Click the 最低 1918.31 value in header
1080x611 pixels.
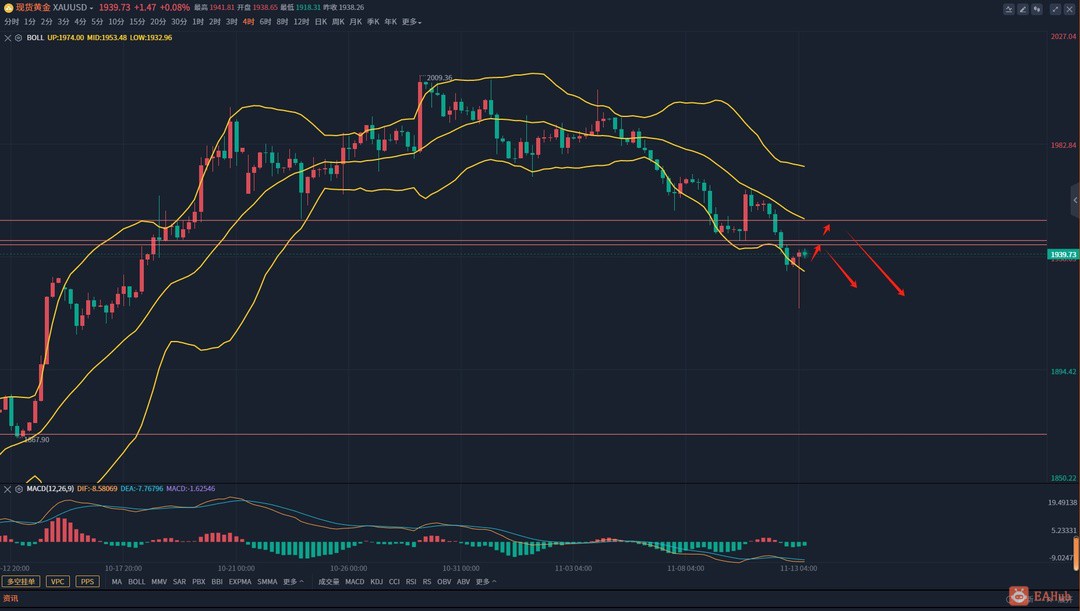tap(300, 8)
